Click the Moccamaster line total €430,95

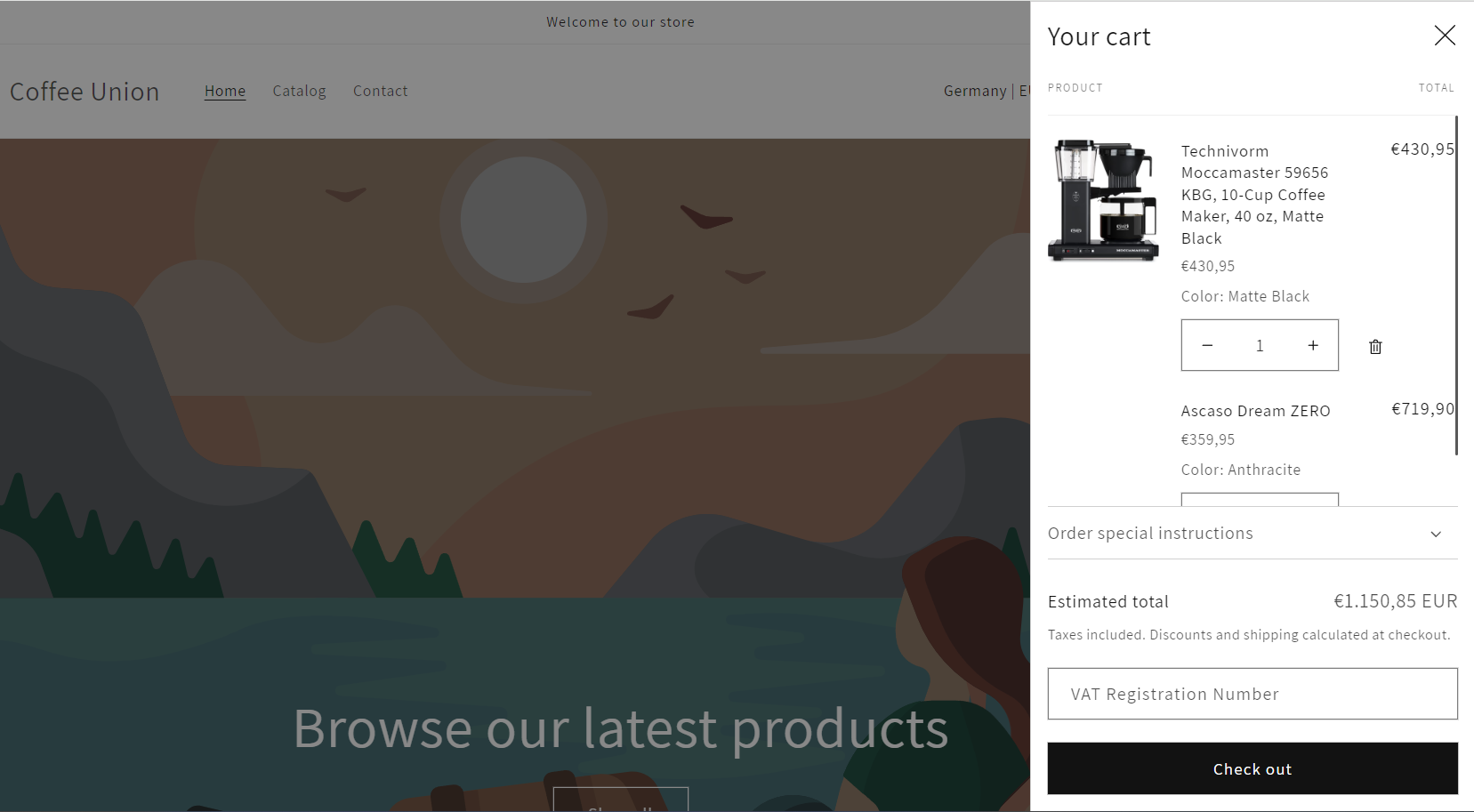click(1422, 149)
